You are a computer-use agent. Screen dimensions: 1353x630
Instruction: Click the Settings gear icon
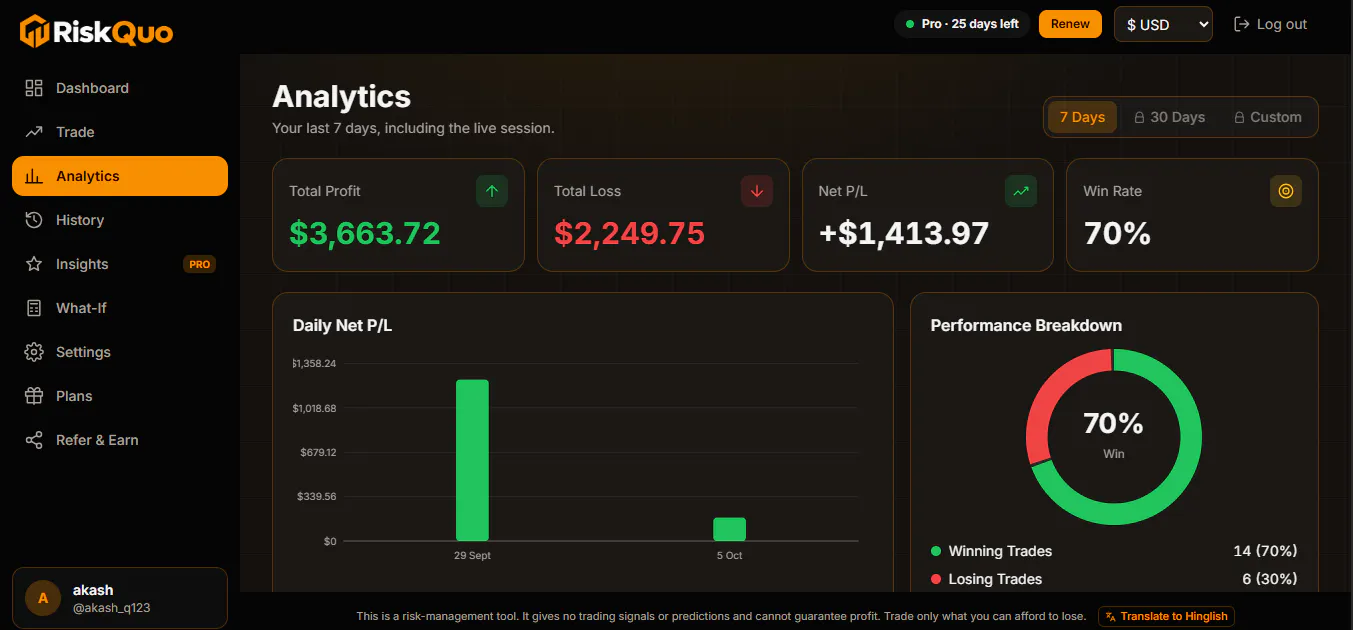click(x=34, y=352)
